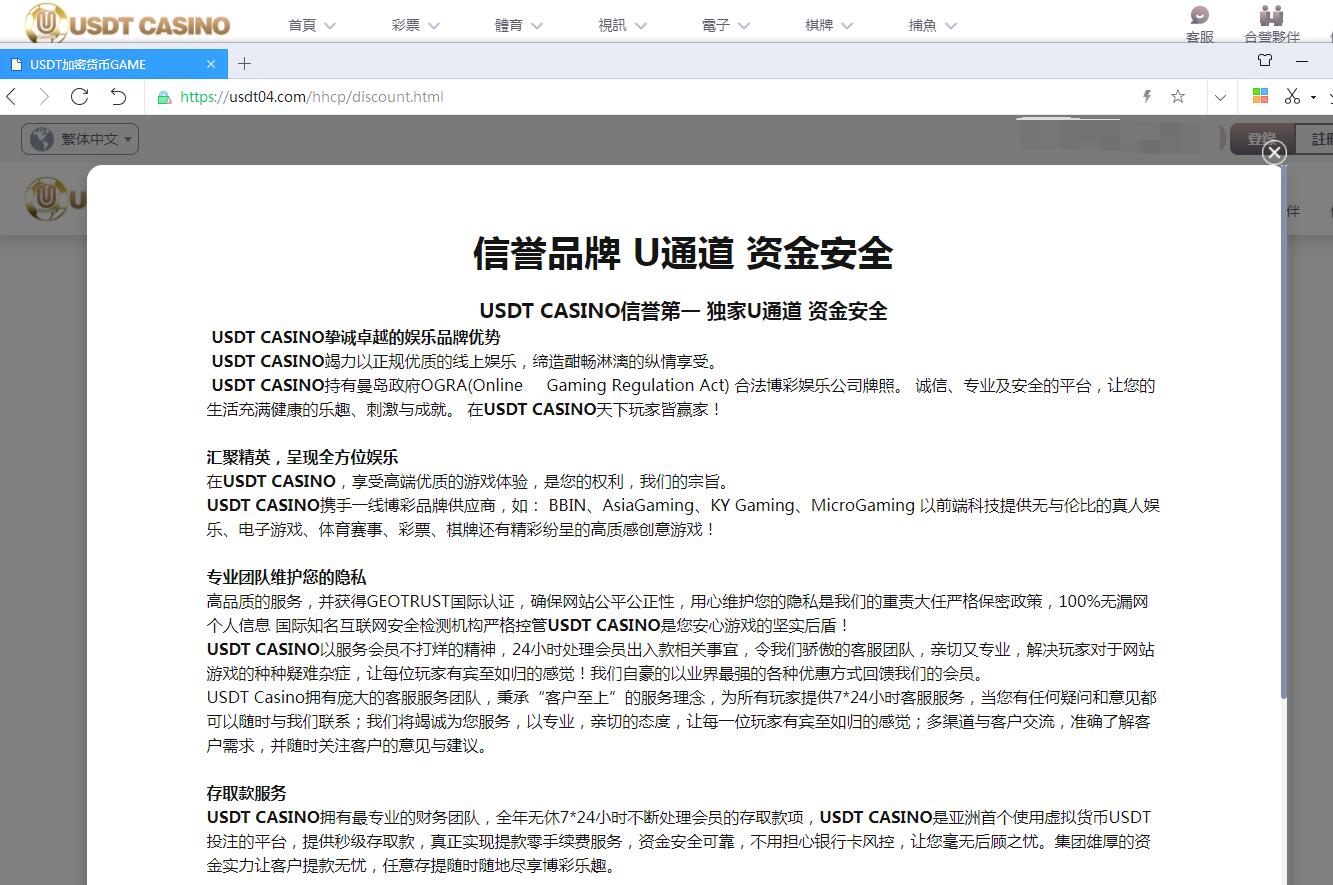This screenshot has width=1333, height=885.
Task: Expand the 體育 menu chevron
Action: click(x=537, y=26)
